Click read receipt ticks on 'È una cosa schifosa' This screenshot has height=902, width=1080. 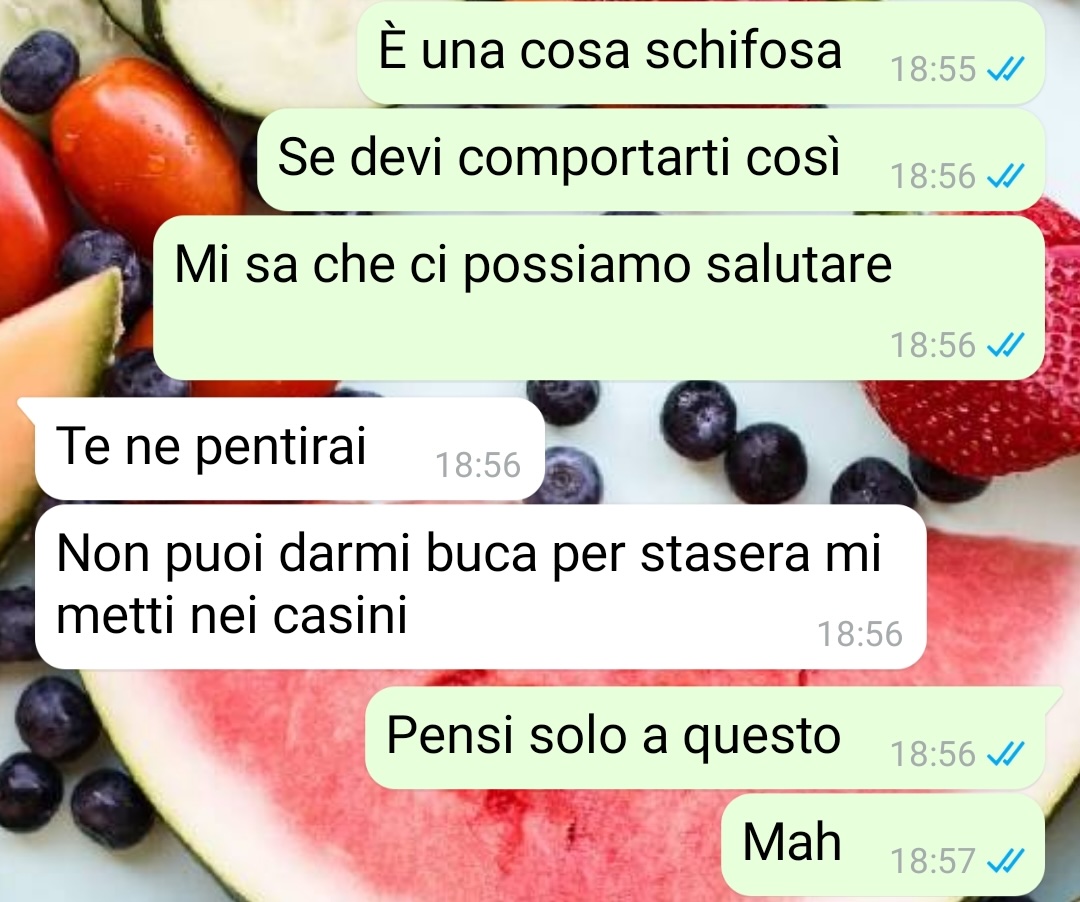[x=1006, y=69]
